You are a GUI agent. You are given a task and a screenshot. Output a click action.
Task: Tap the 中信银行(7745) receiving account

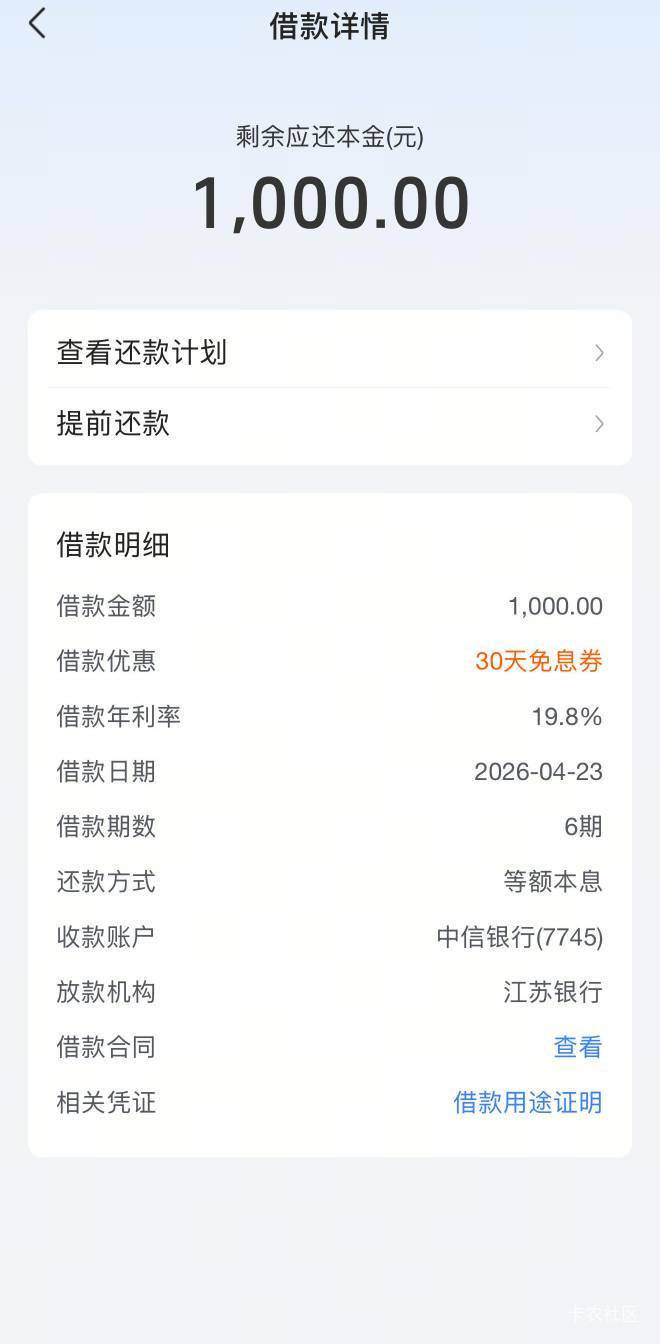tap(520, 937)
